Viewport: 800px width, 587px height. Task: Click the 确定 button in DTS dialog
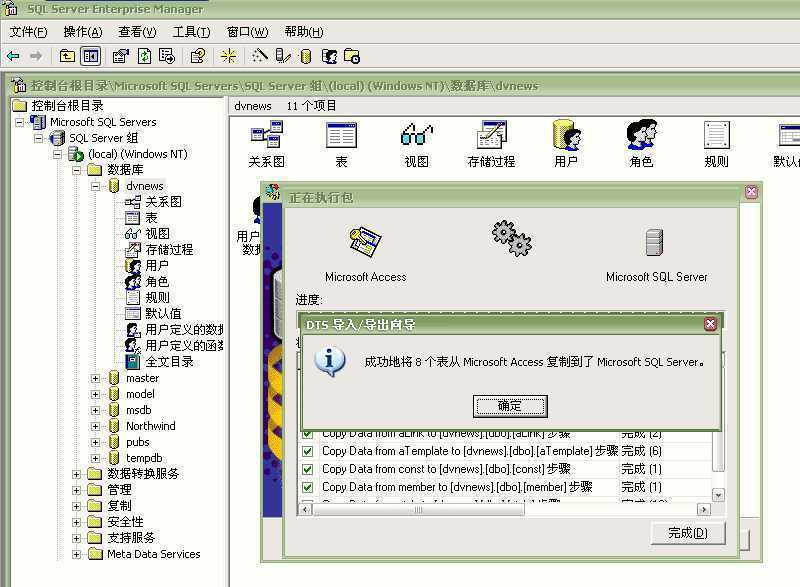(x=510, y=406)
